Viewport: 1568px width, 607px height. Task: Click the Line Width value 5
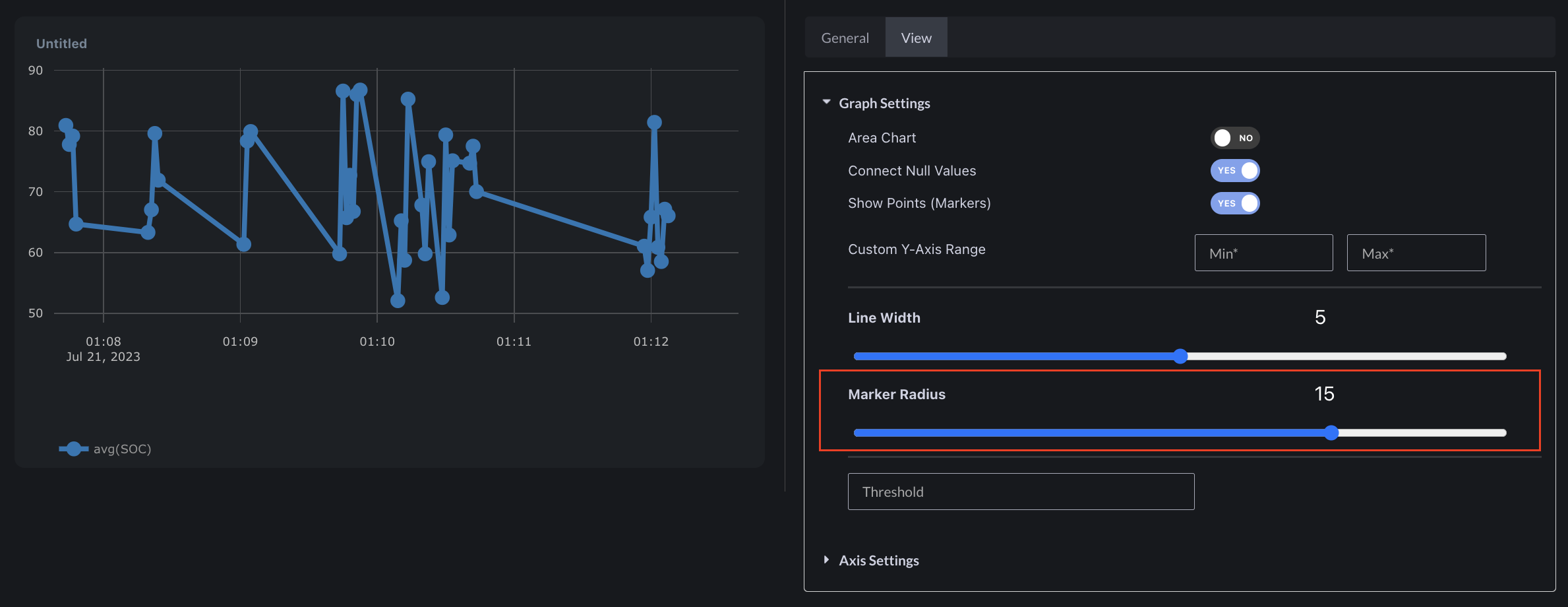point(1320,317)
